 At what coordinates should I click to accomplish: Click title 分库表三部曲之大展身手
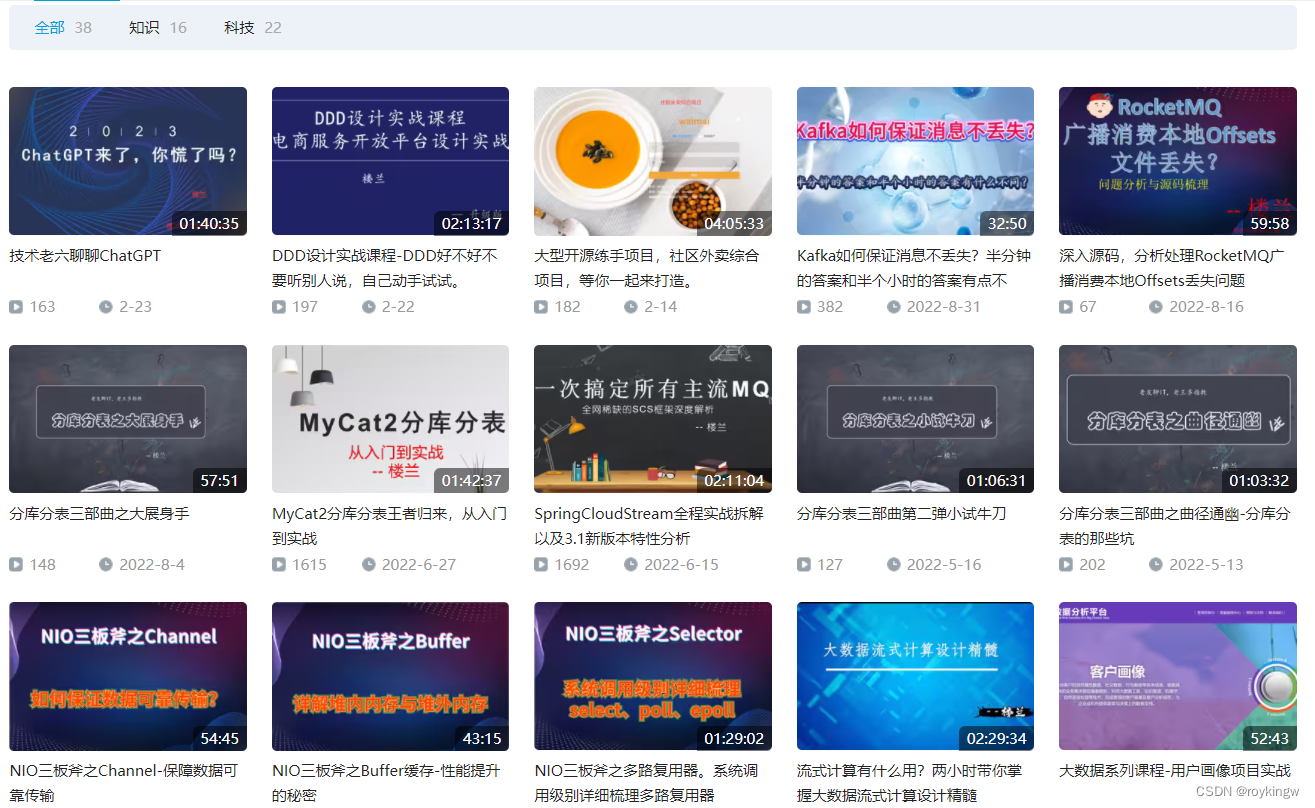point(99,514)
